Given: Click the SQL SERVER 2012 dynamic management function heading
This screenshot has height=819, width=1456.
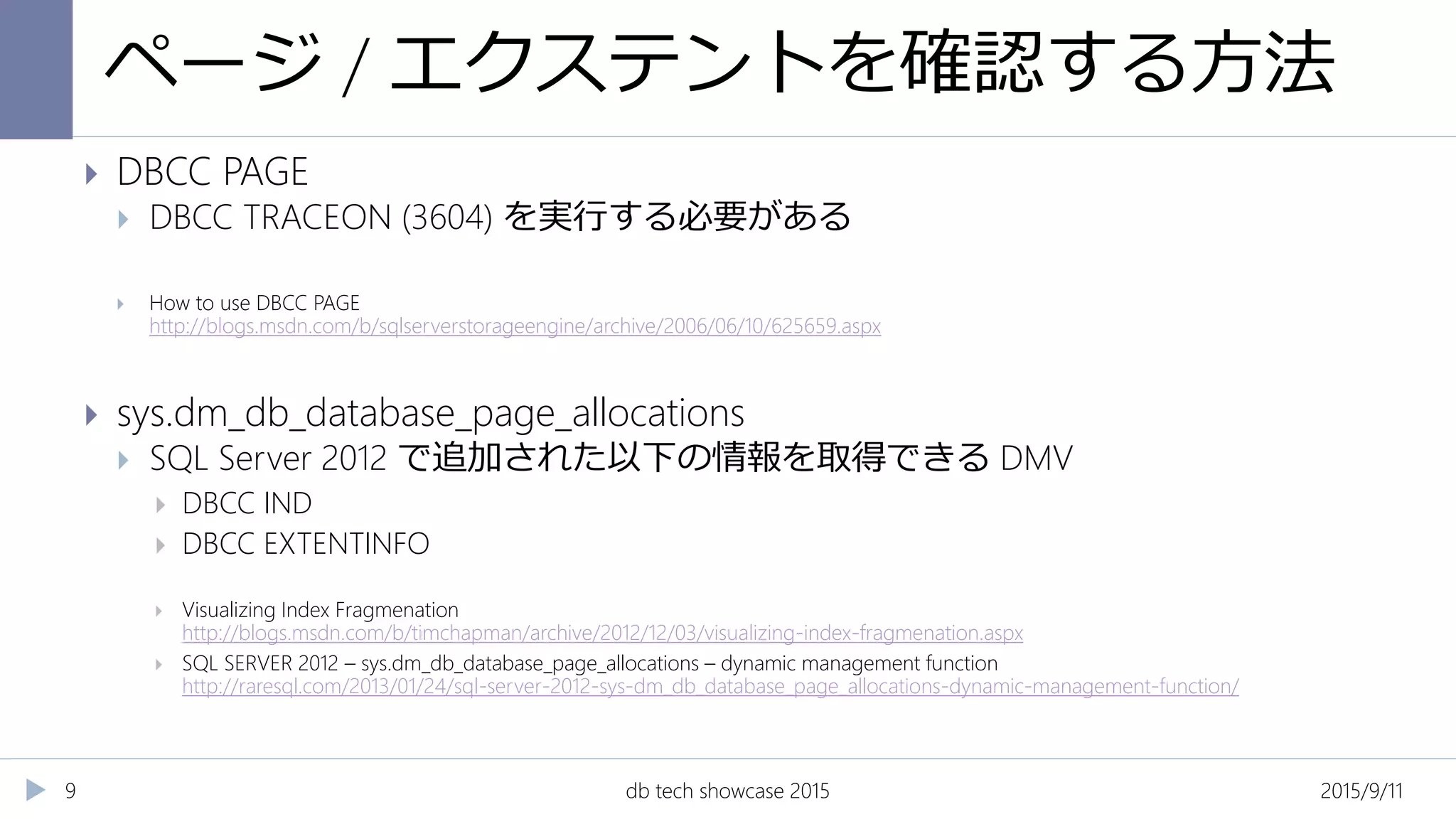Looking at the screenshot, I should [589, 663].
